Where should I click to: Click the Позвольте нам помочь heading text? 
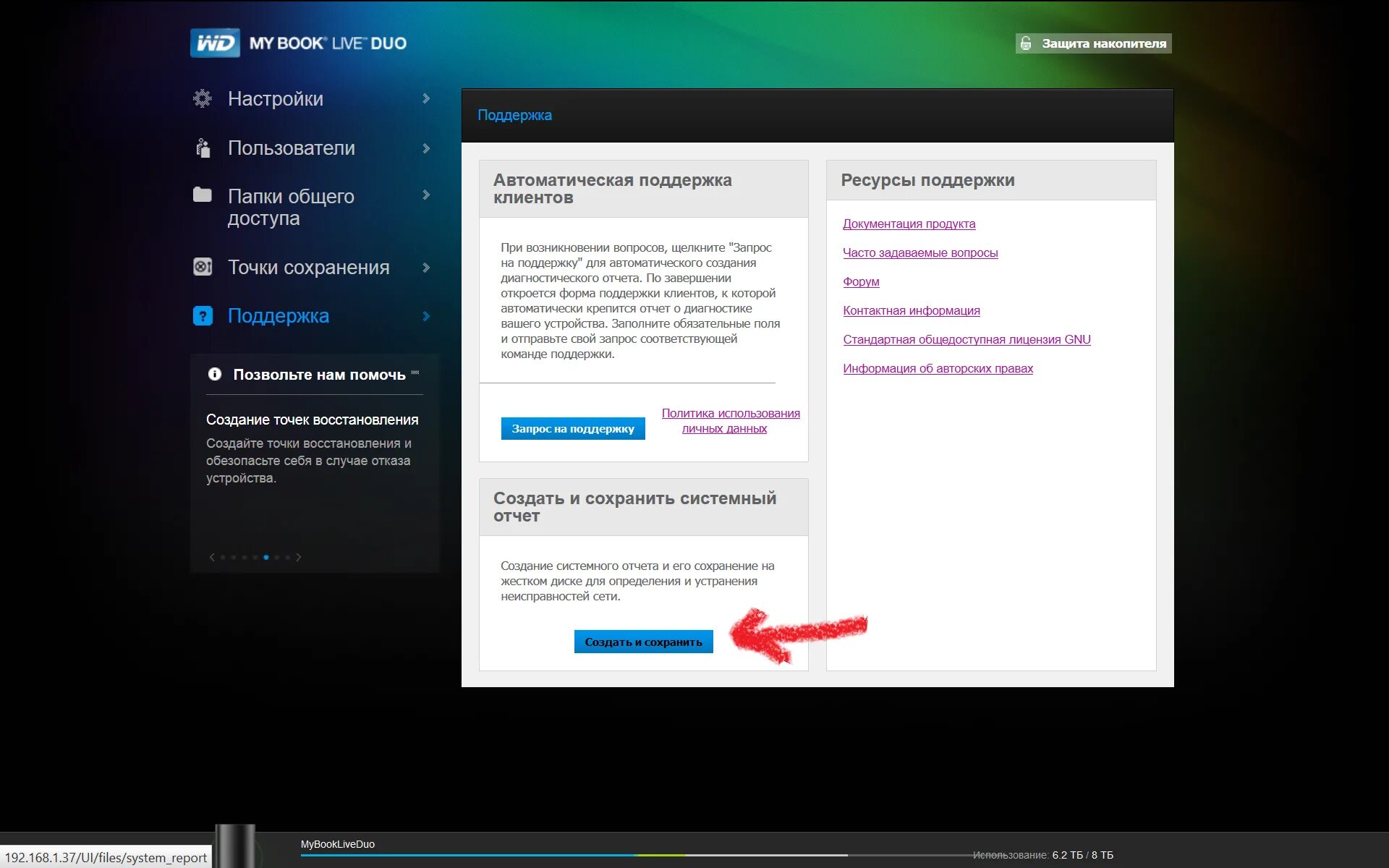tap(319, 375)
